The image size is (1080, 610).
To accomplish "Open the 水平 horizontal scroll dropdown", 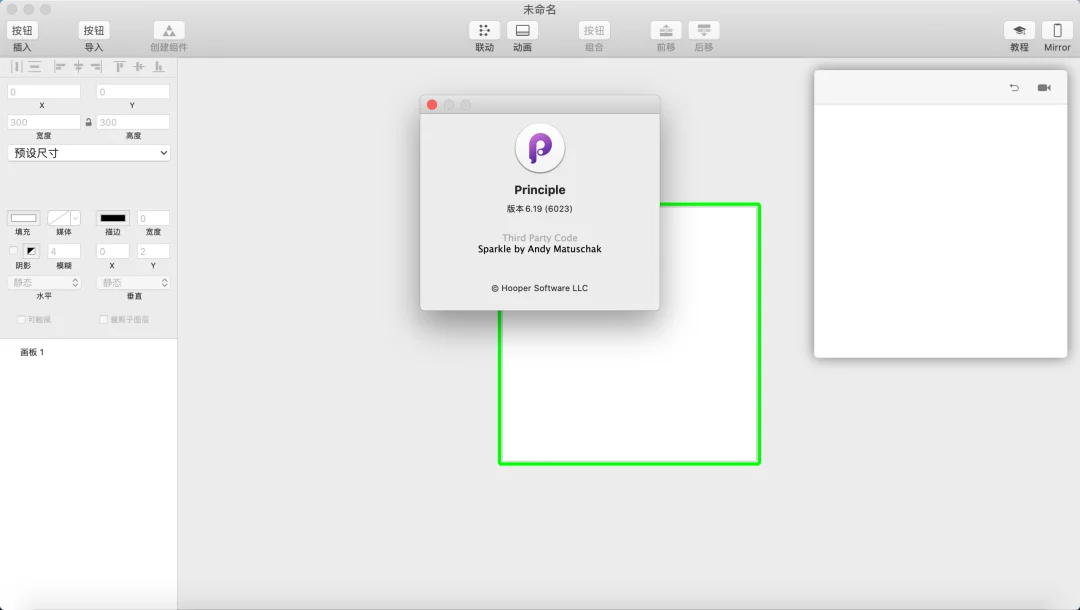I will pyautogui.click(x=44, y=283).
